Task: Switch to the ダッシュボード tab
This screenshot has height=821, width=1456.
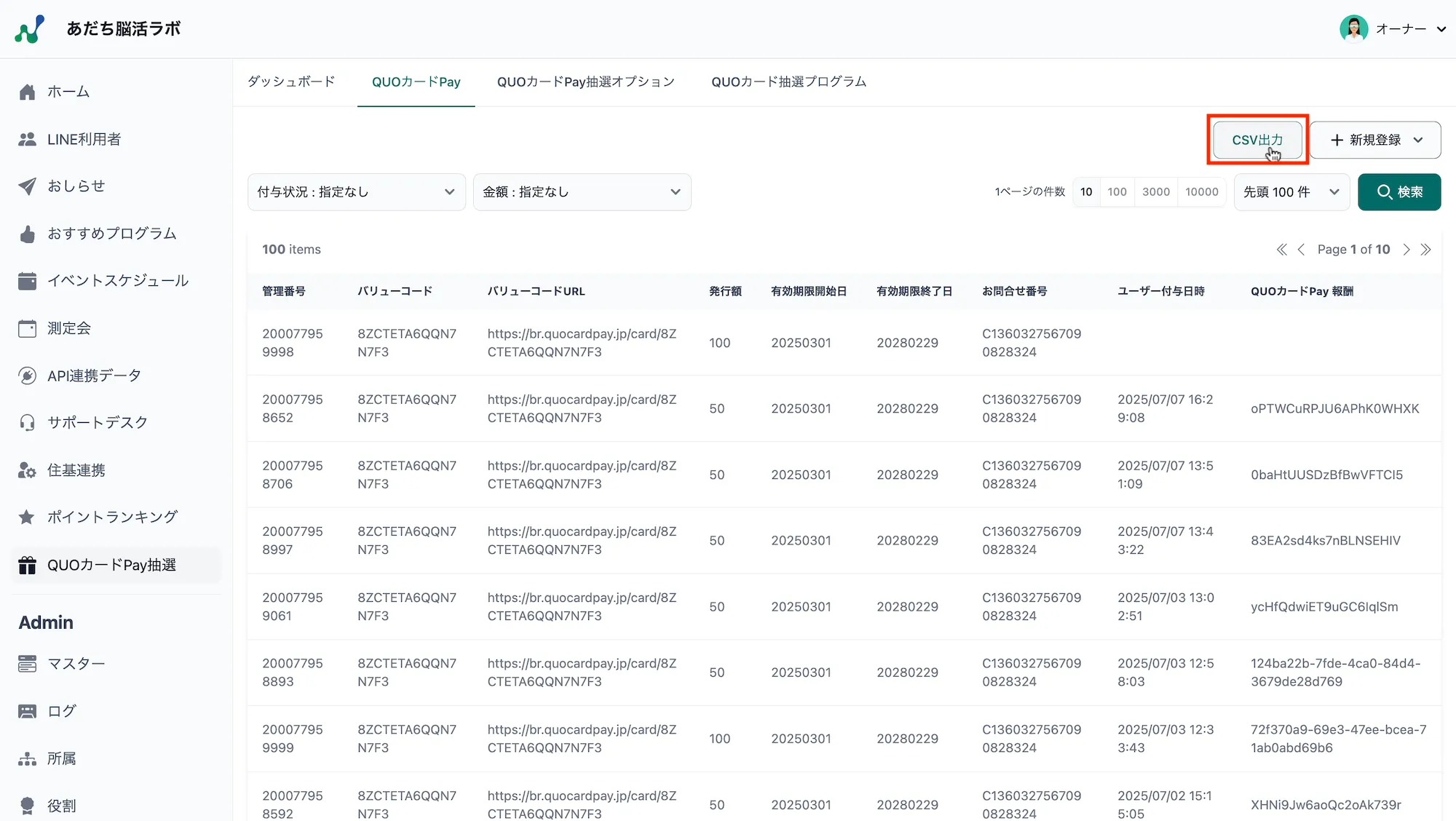Action: (x=290, y=82)
